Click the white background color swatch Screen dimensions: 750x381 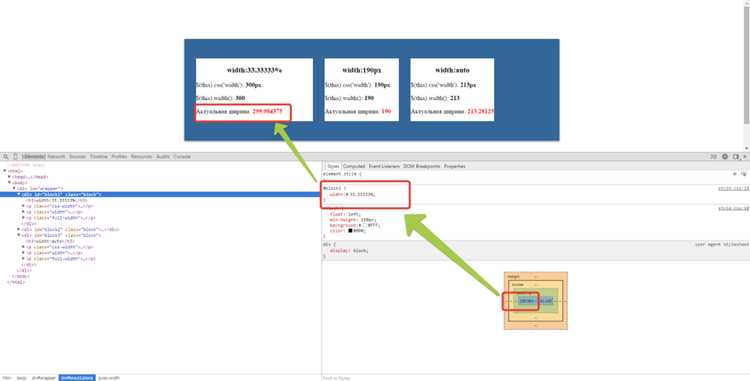(363, 225)
